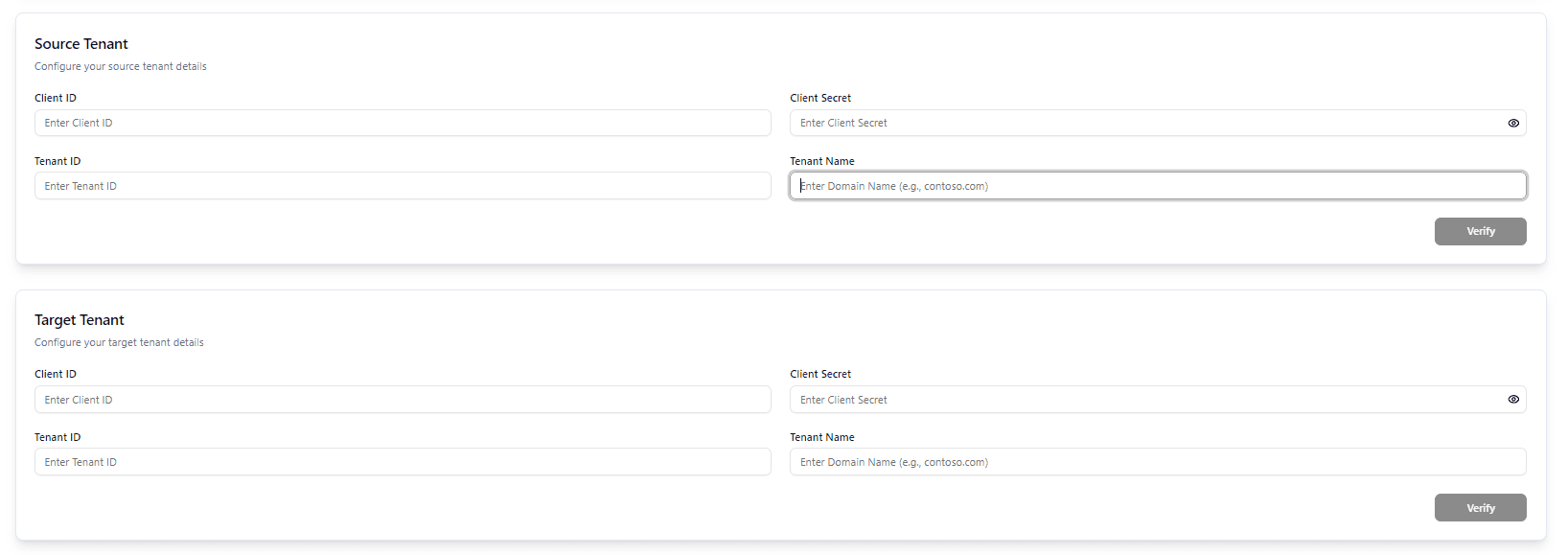Verify the Target Tenant credentials

point(1480,507)
